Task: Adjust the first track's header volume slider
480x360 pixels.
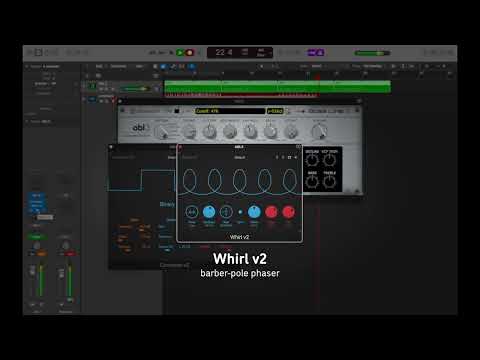Action: tap(135, 89)
